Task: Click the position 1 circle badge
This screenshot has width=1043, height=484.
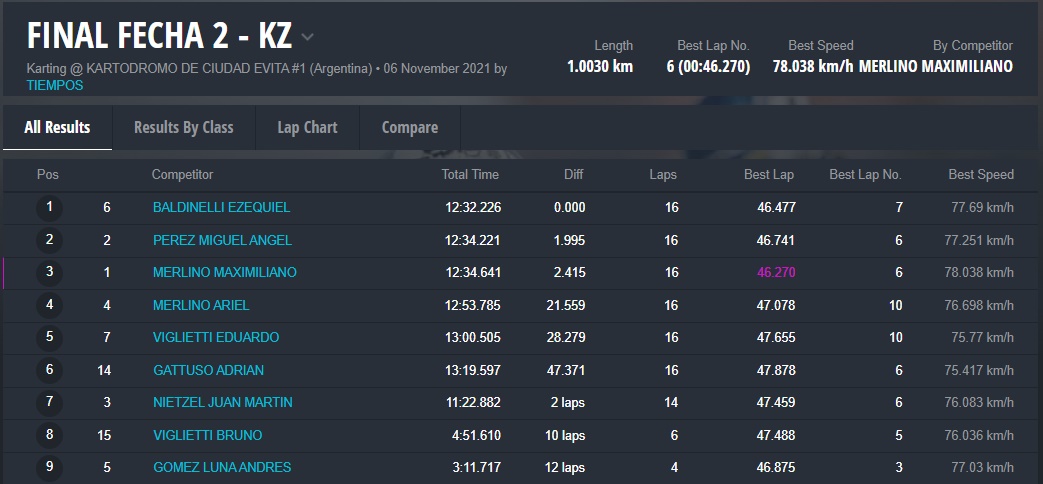Action: tap(48, 208)
